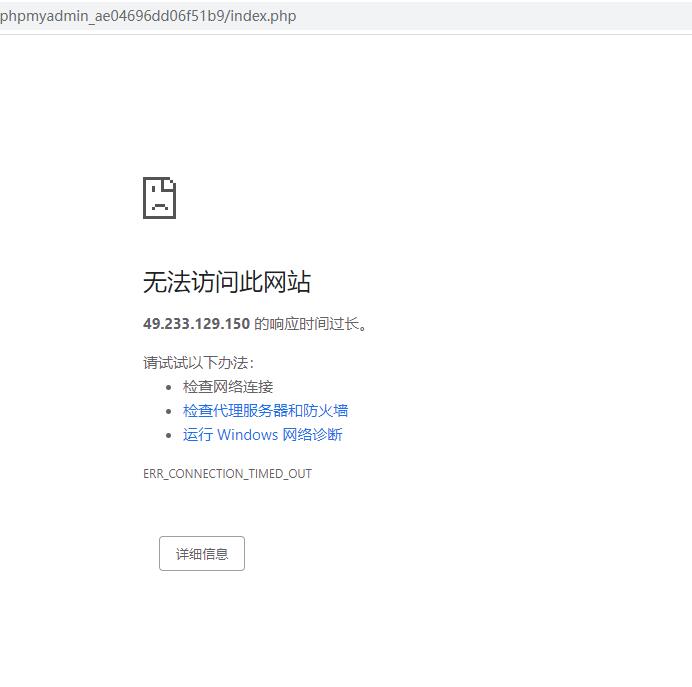Click the word Windows in the diagnostics link
The width and height of the screenshot is (692, 687).
pos(247,435)
